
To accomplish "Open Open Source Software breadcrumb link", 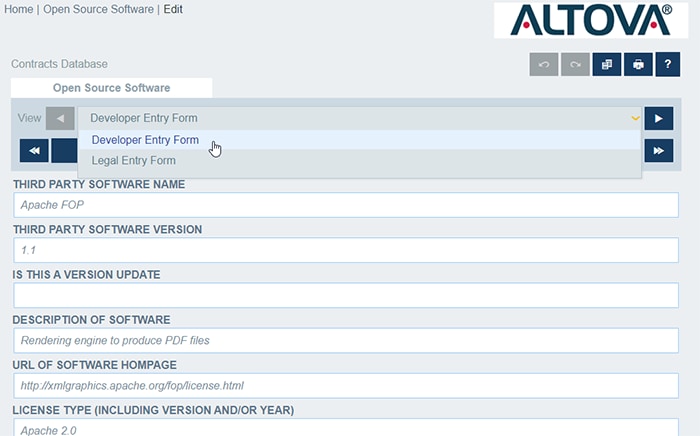I will point(98,9).
